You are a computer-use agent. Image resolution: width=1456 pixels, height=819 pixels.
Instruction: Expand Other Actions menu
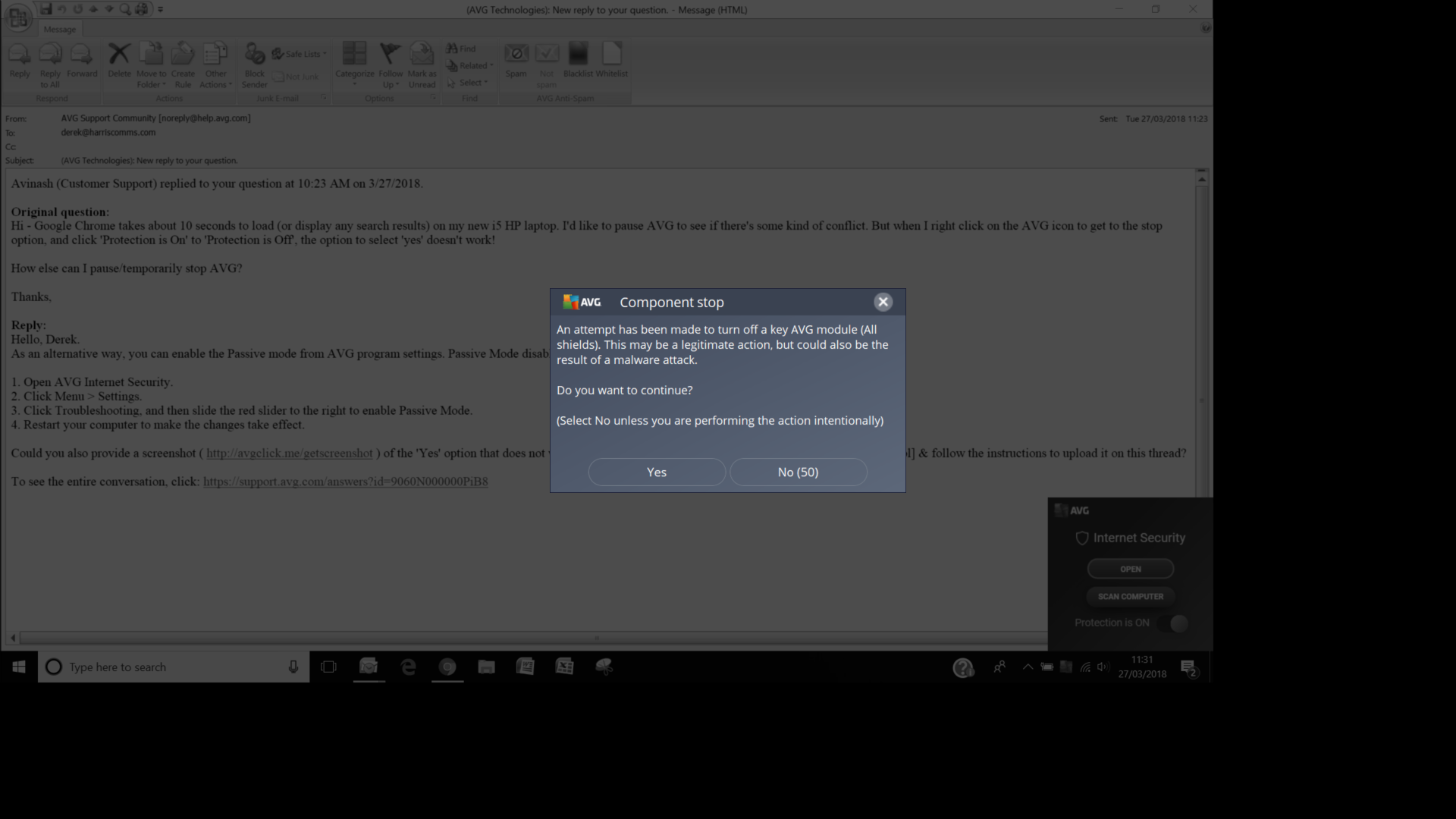[215, 65]
